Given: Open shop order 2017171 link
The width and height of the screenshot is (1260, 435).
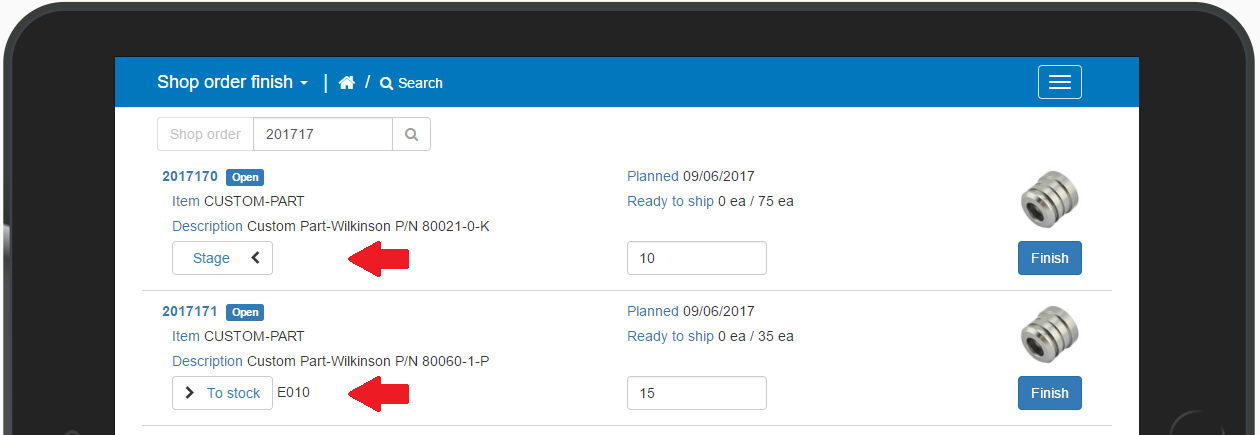Looking at the screenshot, I should [x=190, y=312].
